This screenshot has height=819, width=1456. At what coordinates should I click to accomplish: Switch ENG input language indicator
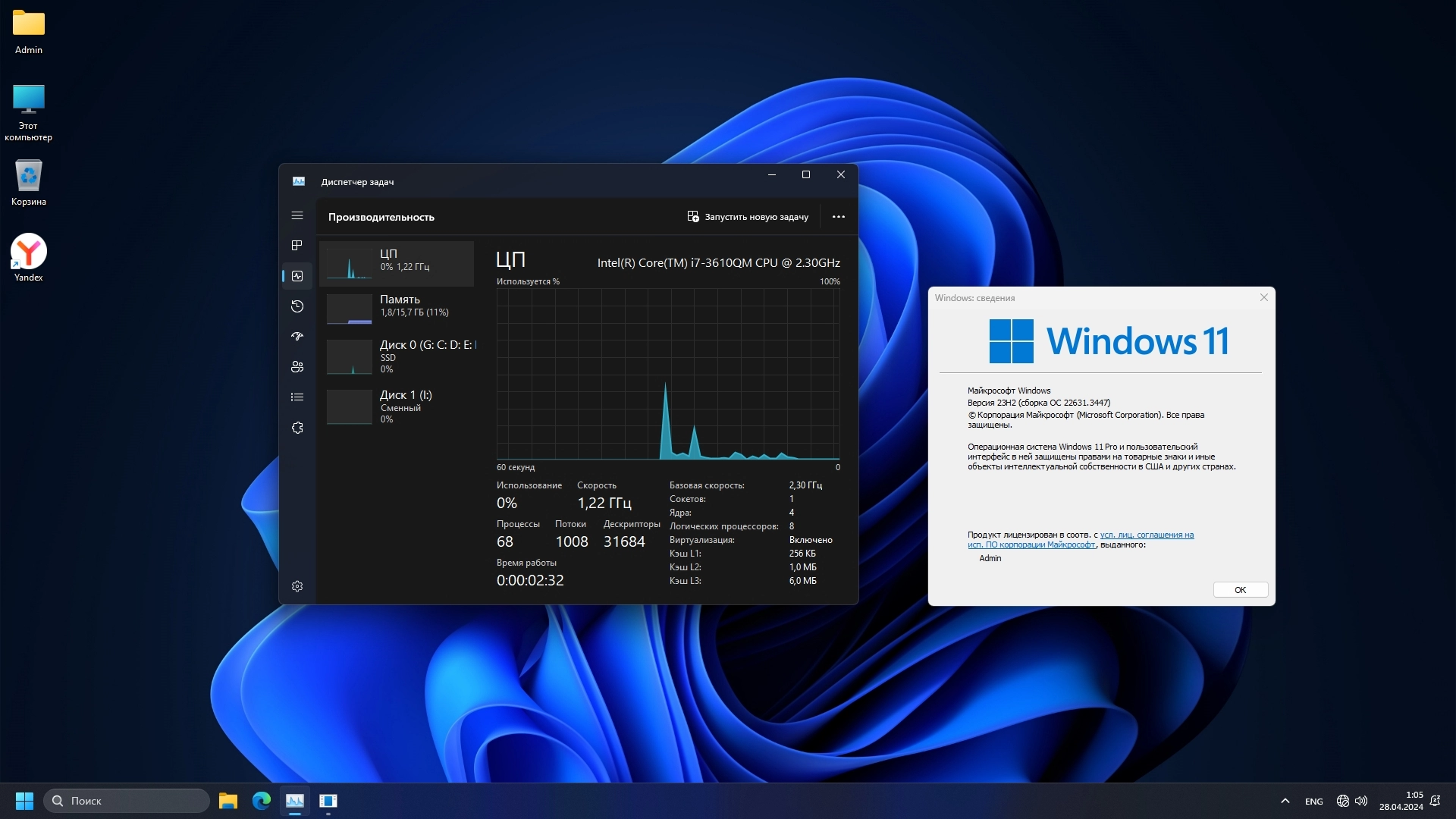coord(1313,802)
